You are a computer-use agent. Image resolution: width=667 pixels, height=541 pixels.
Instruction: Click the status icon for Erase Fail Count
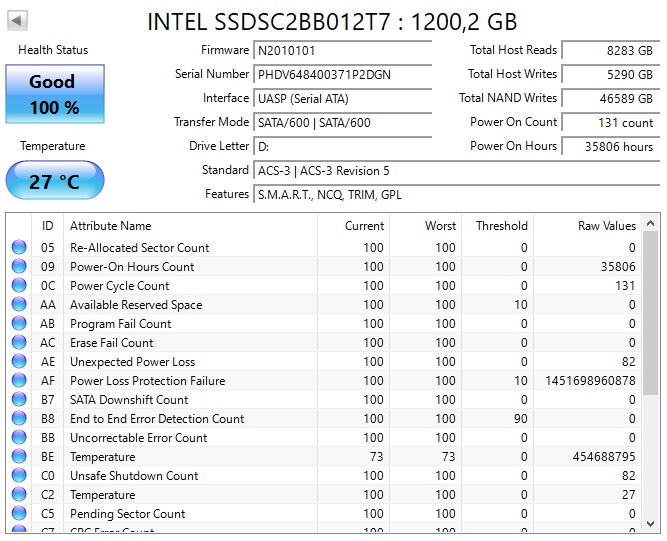(19, 342)
